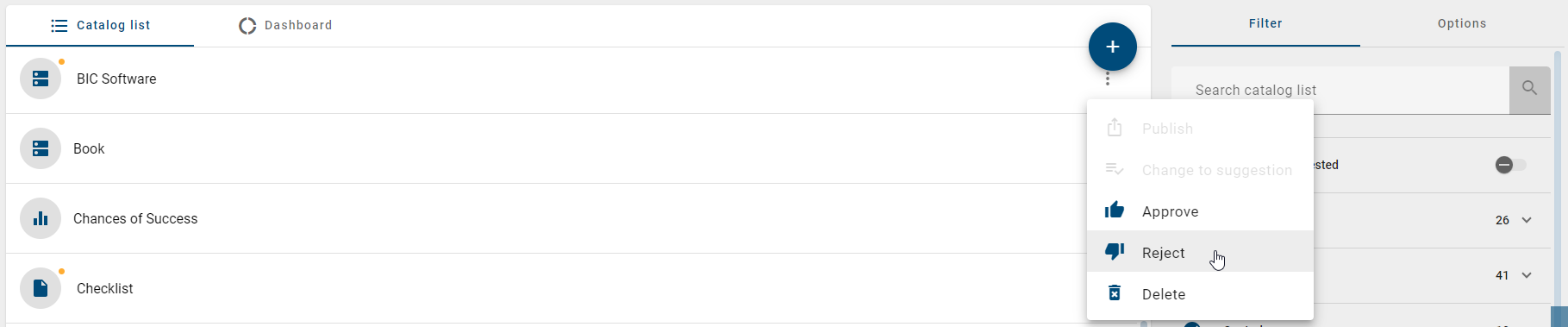This screenshot has width=1568, height=327.
Task: Click the search magnifier icon
Action: pyautogui.click(x=1529, y=89)
